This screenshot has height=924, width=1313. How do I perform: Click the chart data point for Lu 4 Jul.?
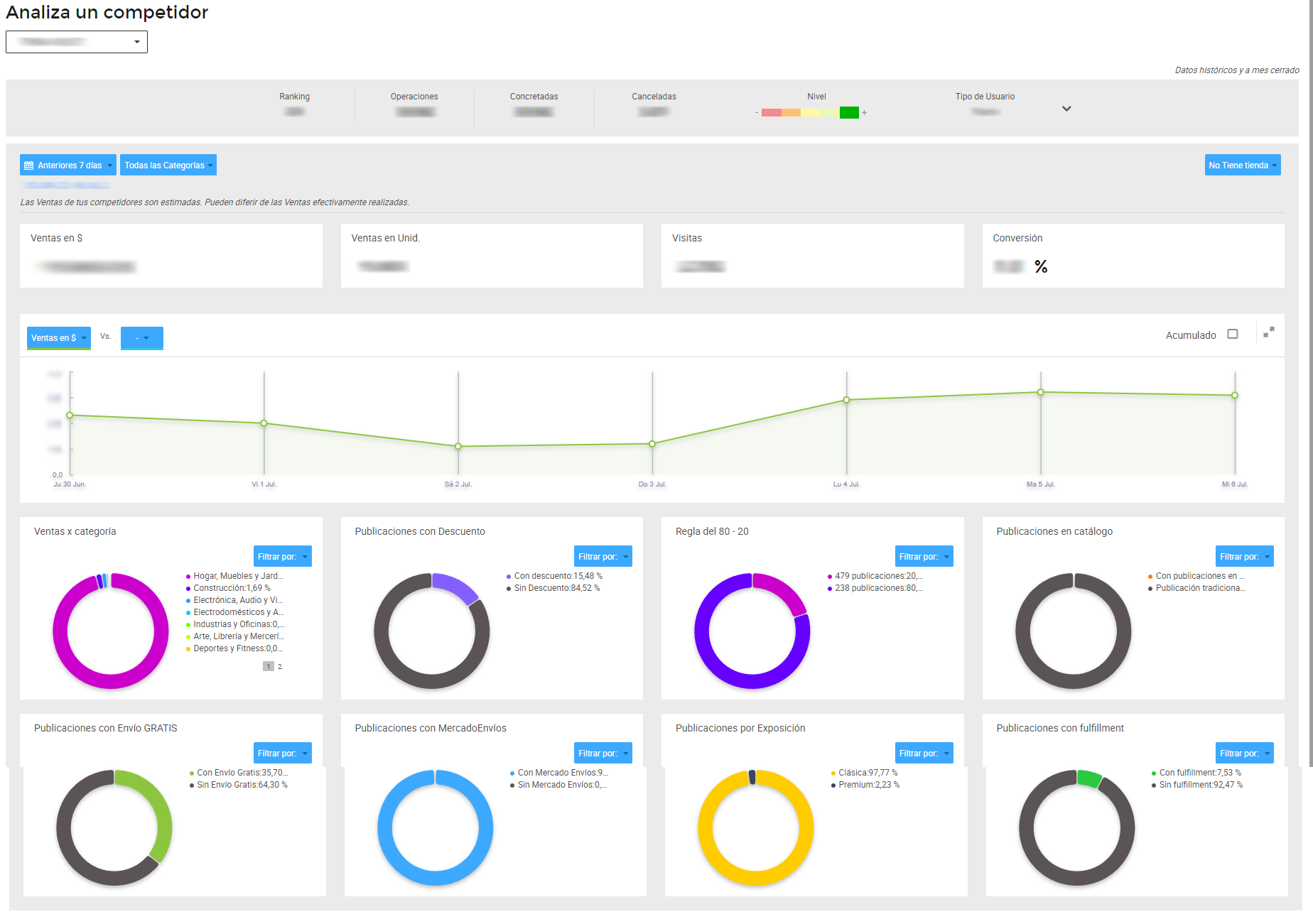(846, 400)
